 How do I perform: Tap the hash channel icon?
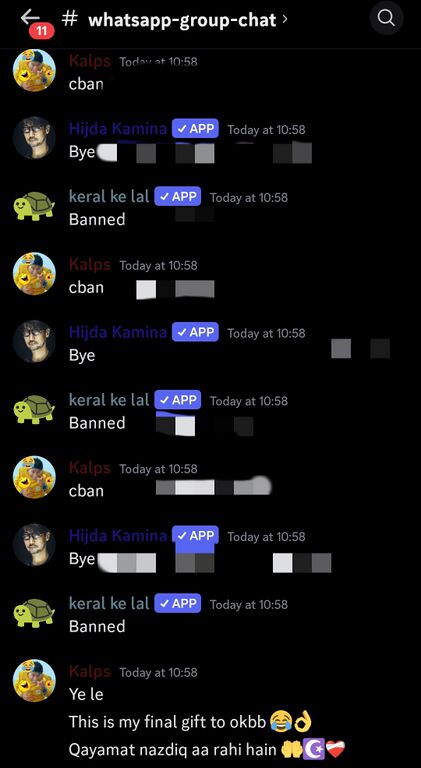(70, 19)
